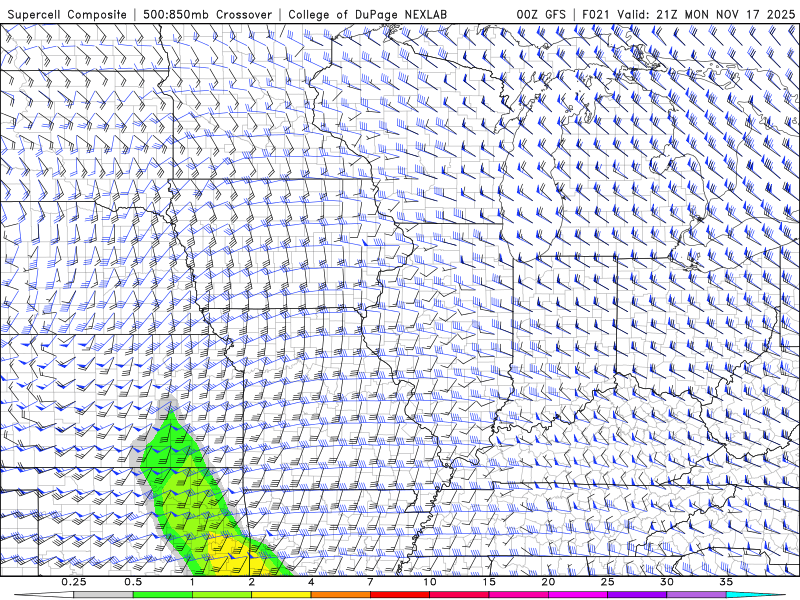The width and height of the screenshot is (800, 600).
Task: Click the yellow legend swatch between 2 and 4
Action: click(281, 595)
